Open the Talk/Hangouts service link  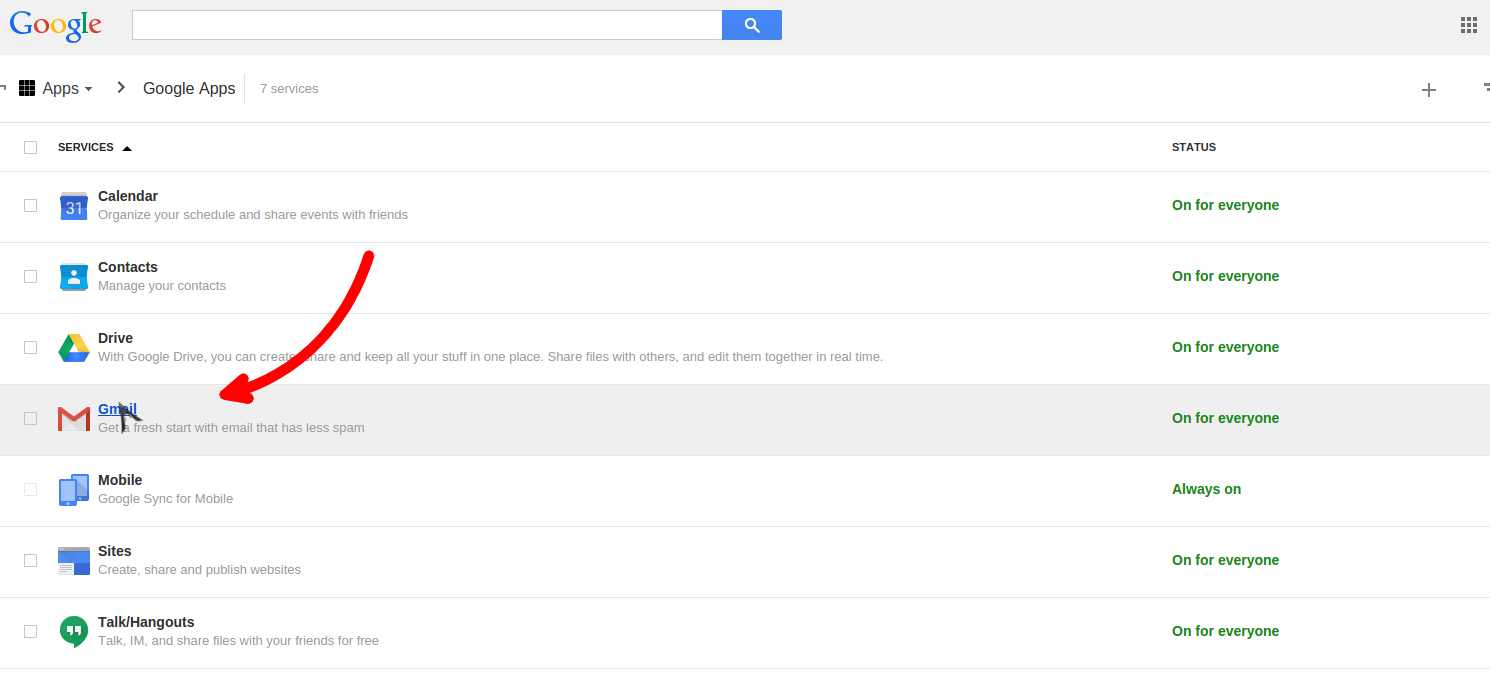point(146,622)
